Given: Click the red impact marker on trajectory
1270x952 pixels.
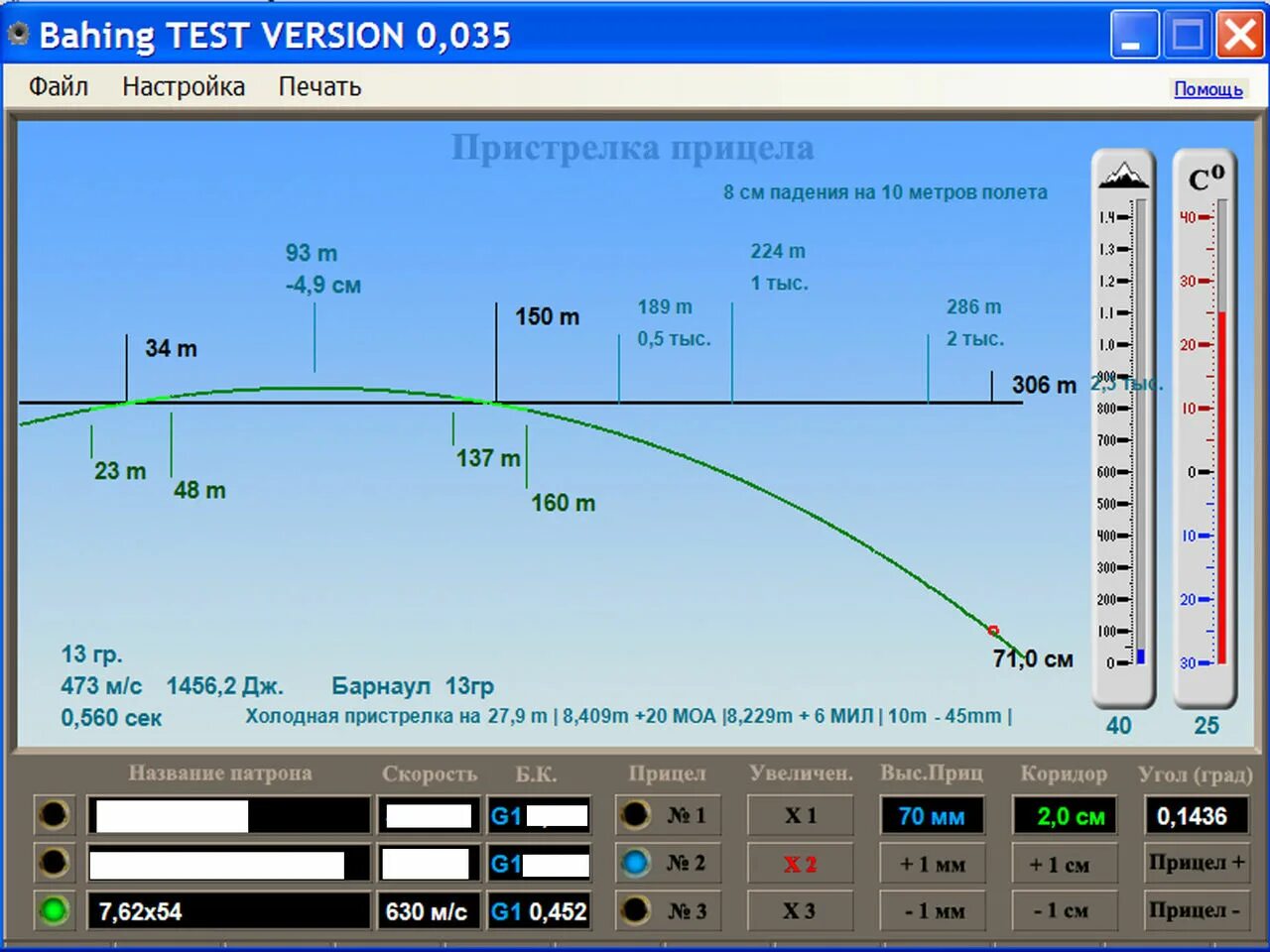Looking at the screenshot, I should click(992, 630).
